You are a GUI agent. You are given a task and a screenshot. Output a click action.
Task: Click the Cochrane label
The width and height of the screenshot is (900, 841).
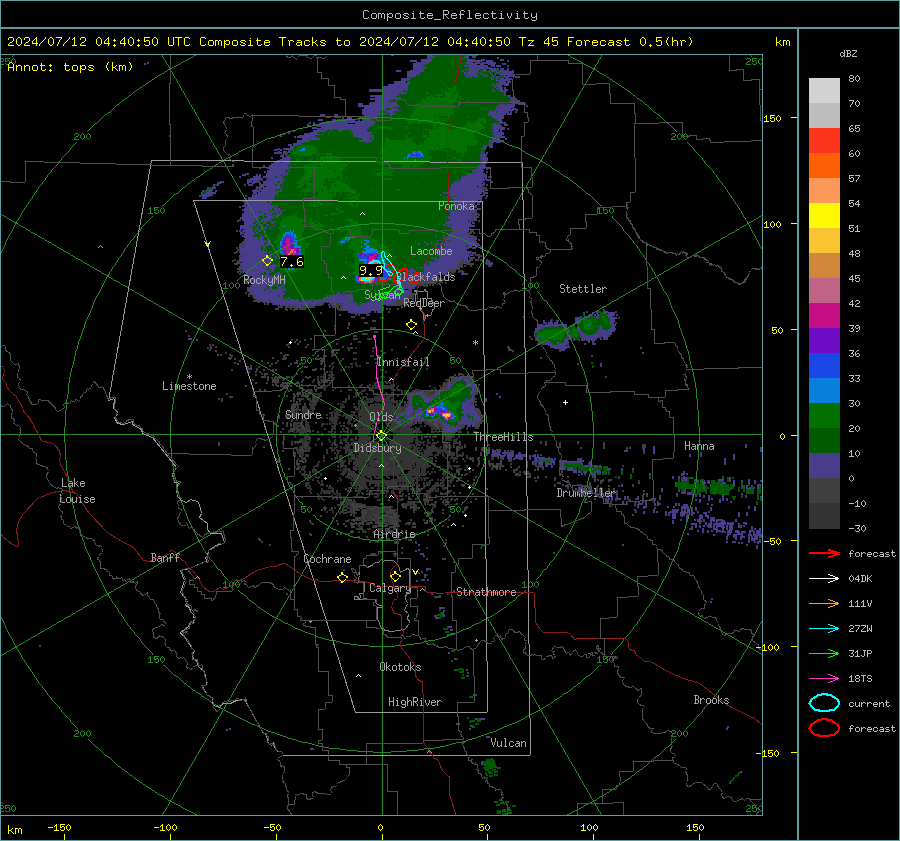pyautogui.click(x=327, y=559)
